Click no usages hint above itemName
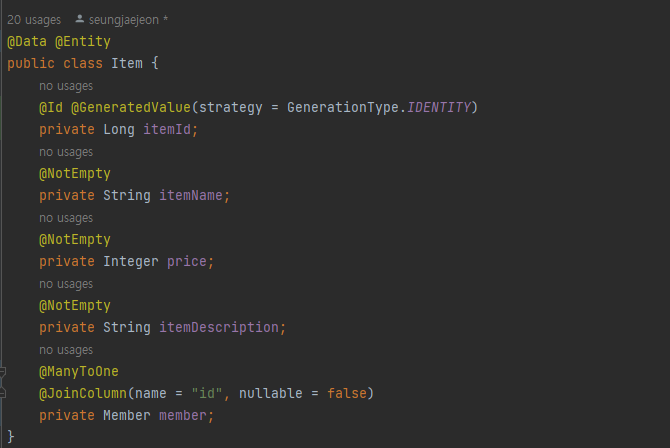 [66, 152]
